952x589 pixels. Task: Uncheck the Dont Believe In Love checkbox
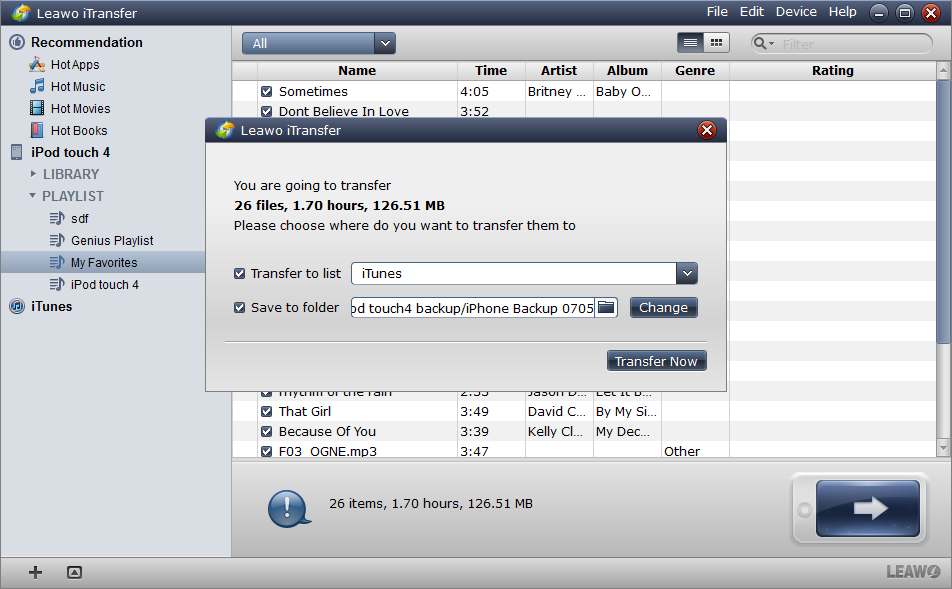[266, 112]
